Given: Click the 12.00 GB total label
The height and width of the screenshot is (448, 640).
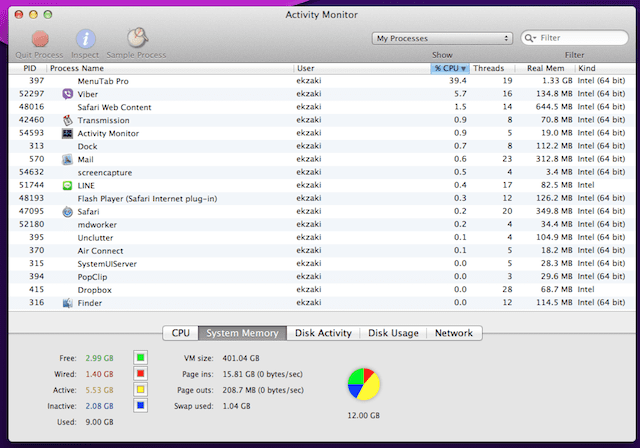Looking at the screenshot, I should click(x=363, y=415).
